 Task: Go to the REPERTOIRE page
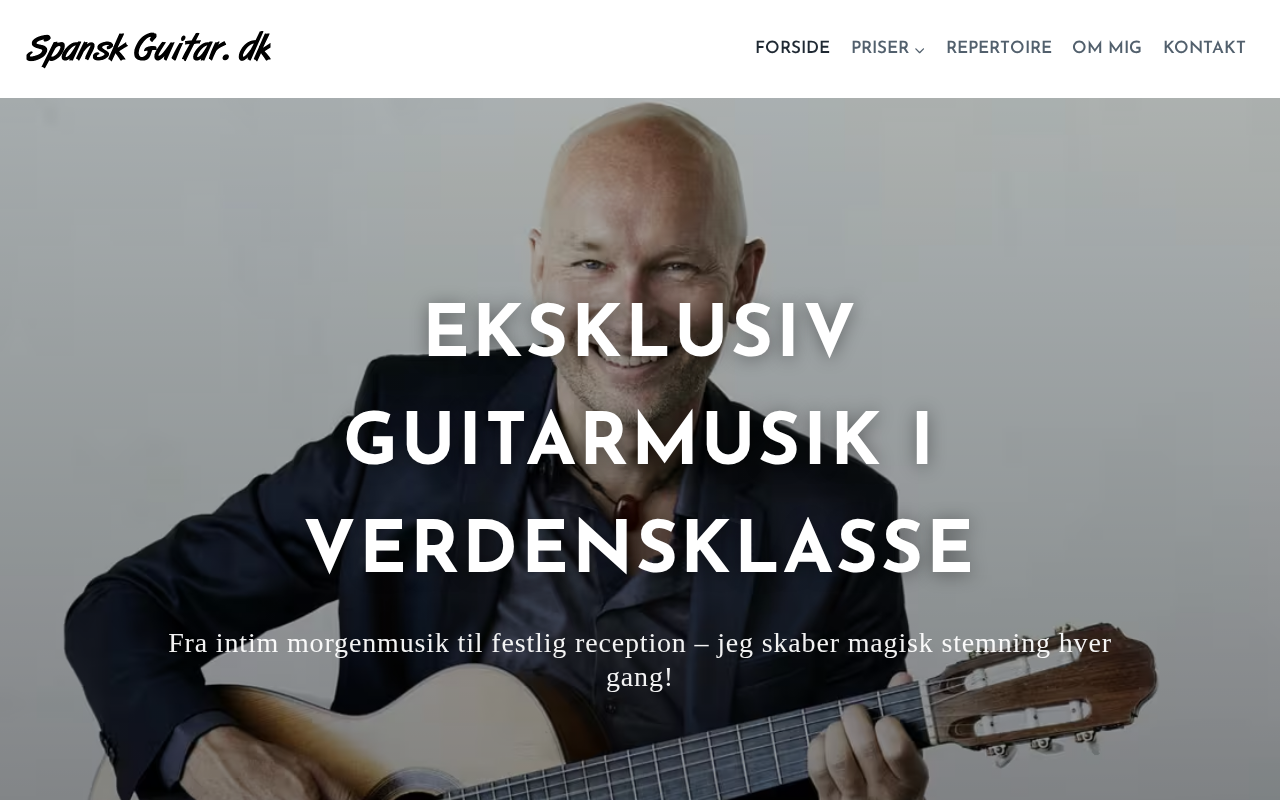coord(998,49)
